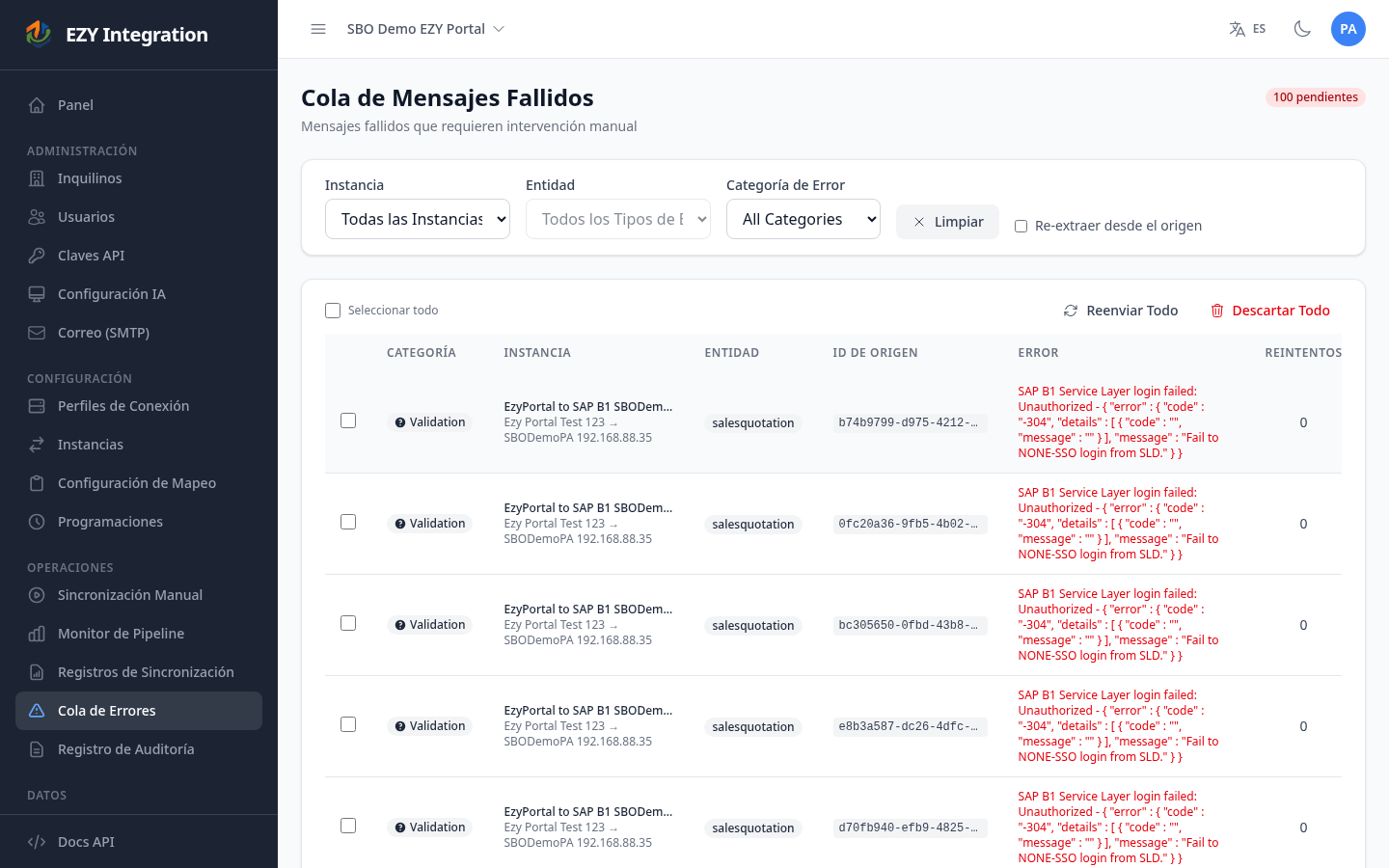Click the X icon in Limpiar button
Screen dimensions: 1389x868
919,222
